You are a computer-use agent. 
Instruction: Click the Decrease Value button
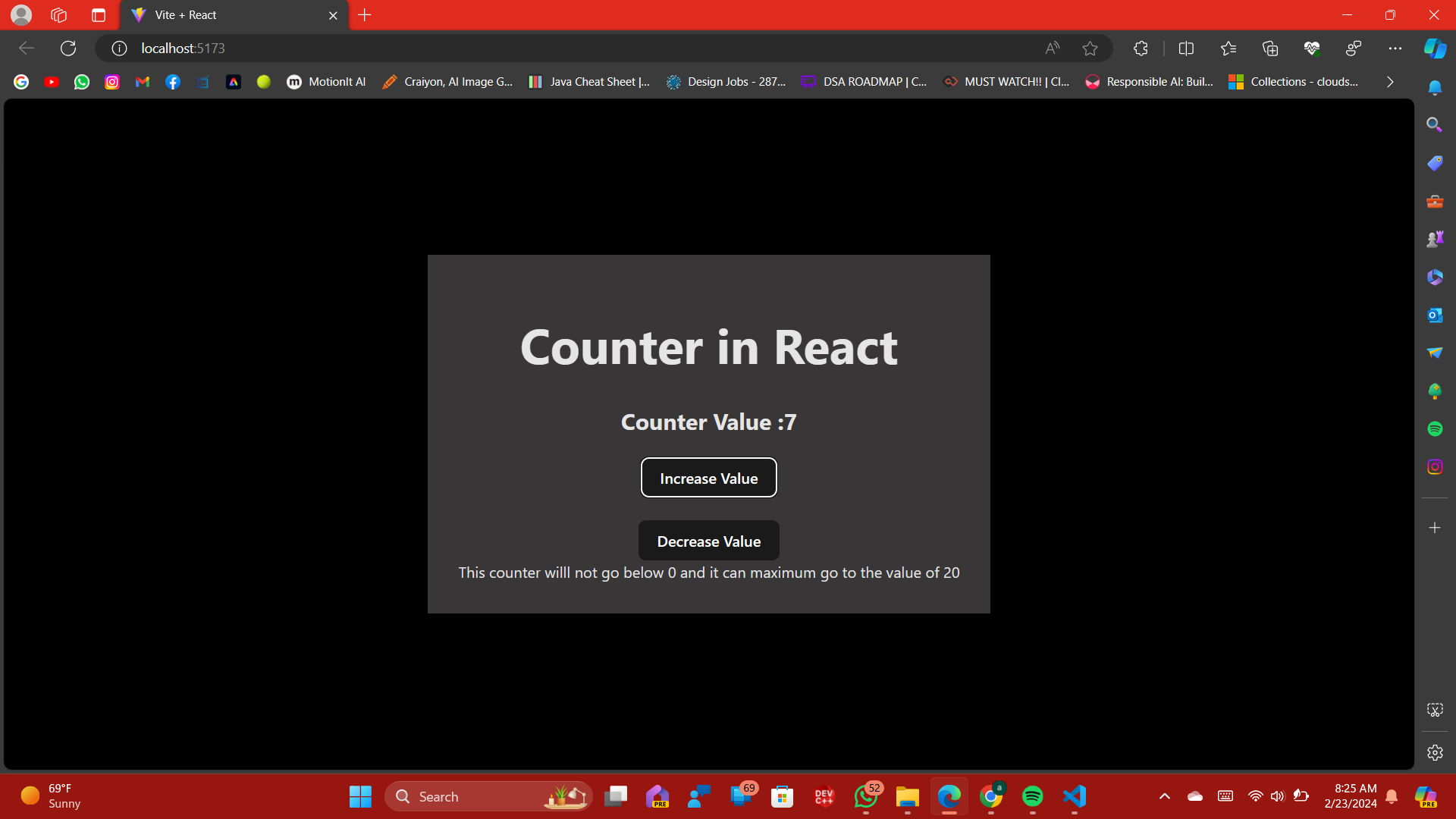[x=708, y=541]
